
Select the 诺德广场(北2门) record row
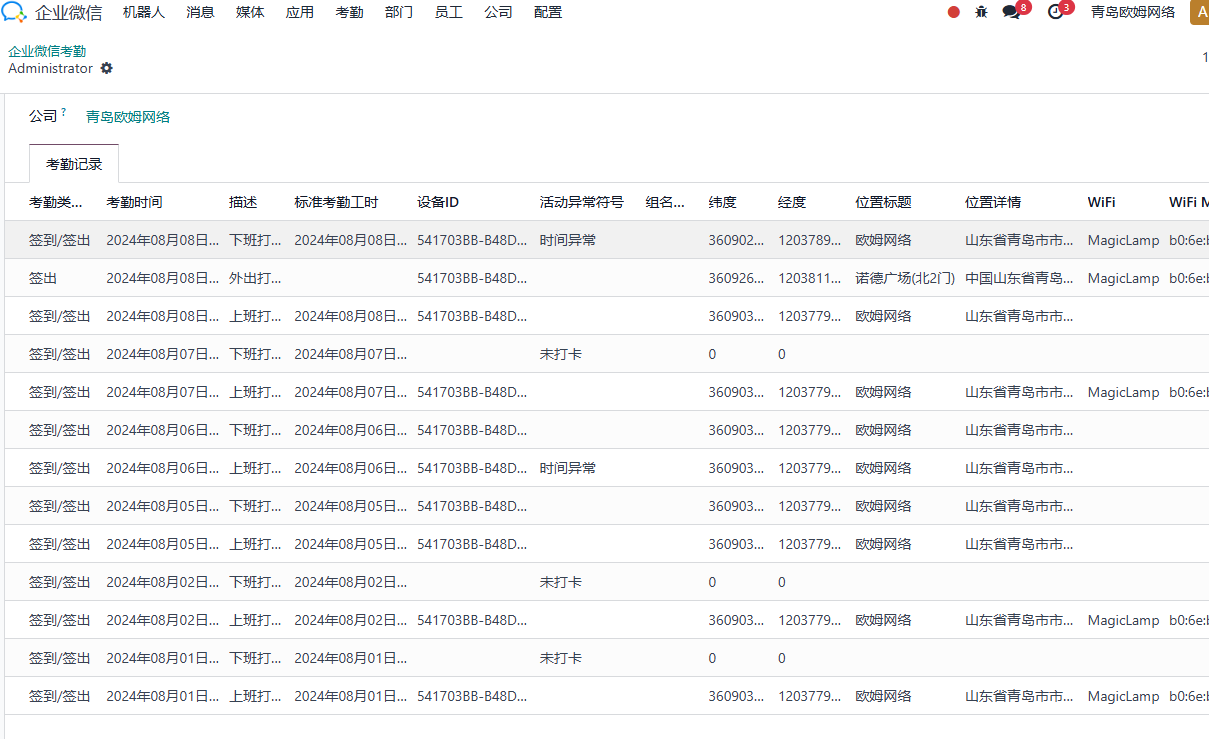pos(604,278)
